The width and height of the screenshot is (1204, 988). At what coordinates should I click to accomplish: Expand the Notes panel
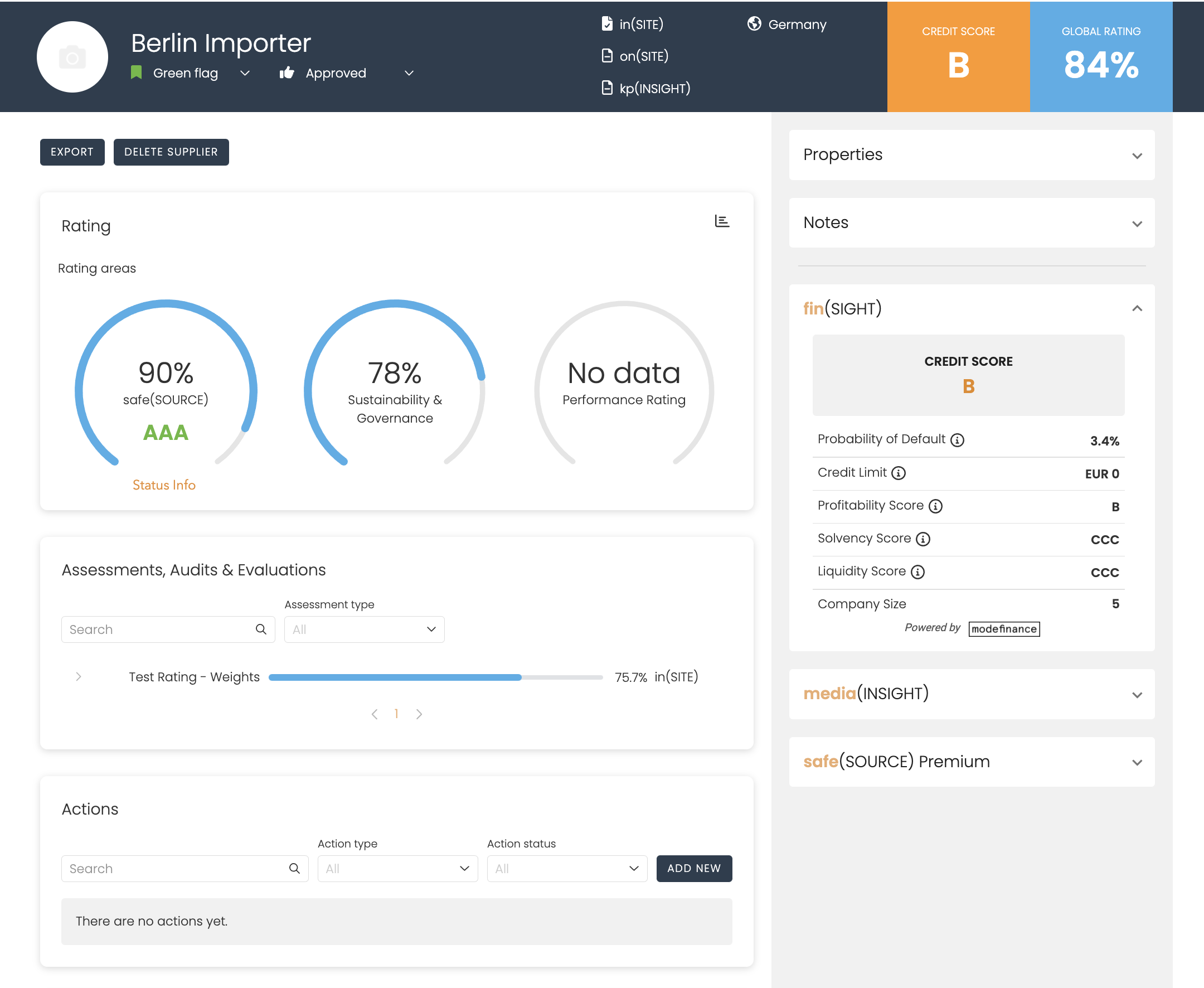[1137, 224]
